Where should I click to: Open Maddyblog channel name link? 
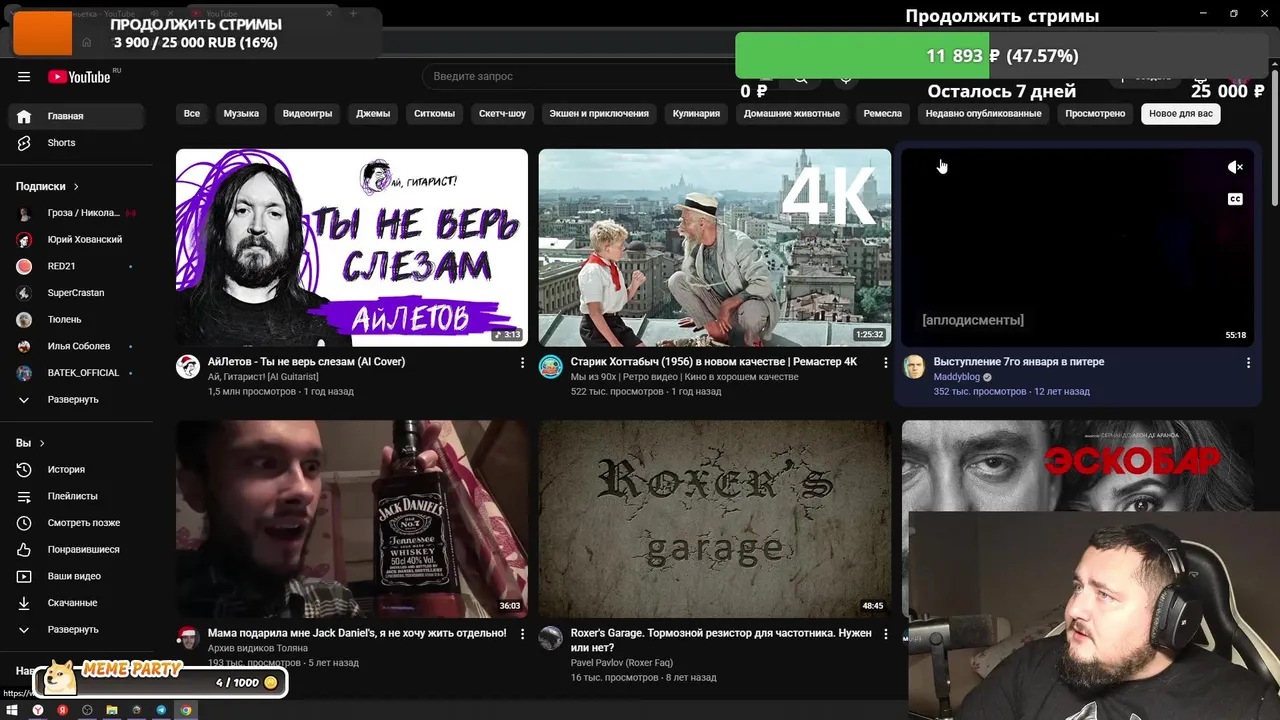[957, 377]
